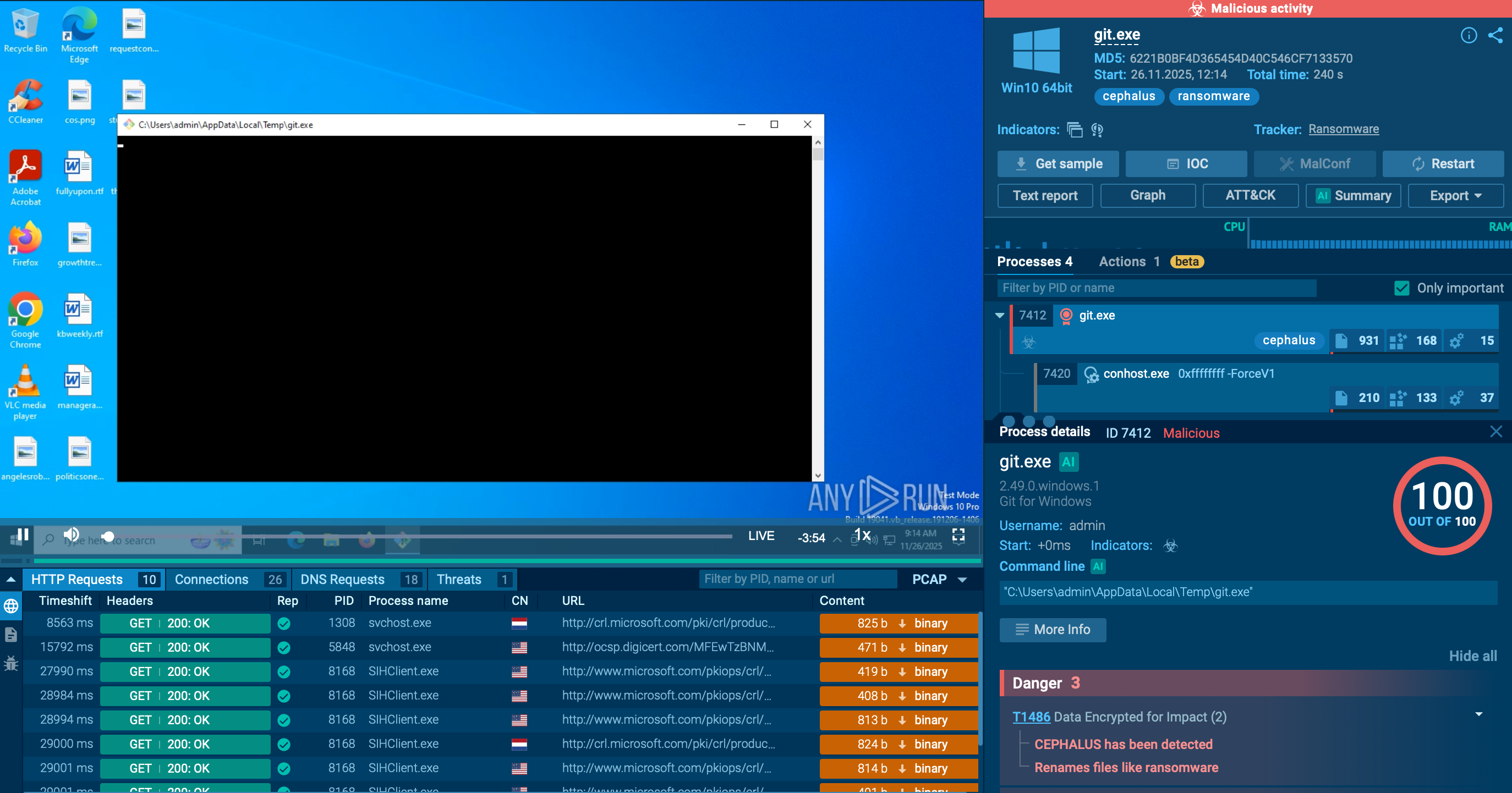Open the files sidebar icon under network
The image size is (1512, 793).
click(x=11, y=635)
